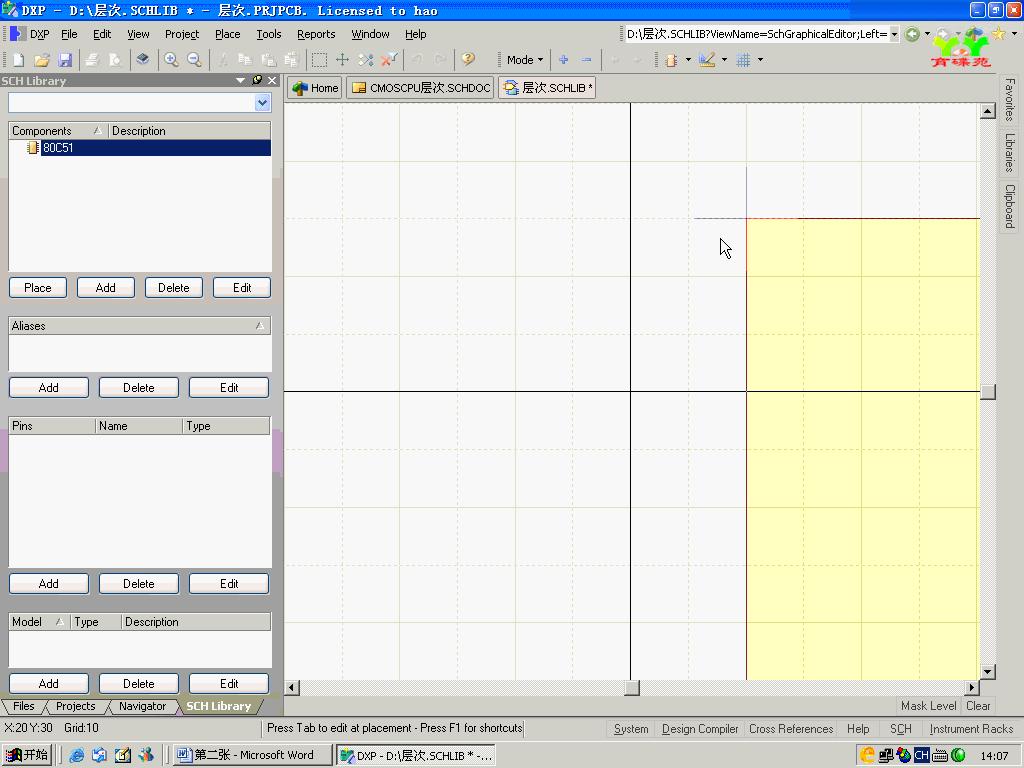Screen dimensions: 1024x768
Task: Click the Place button under Components
Action: pyautogui.click(x=38, y=288)
